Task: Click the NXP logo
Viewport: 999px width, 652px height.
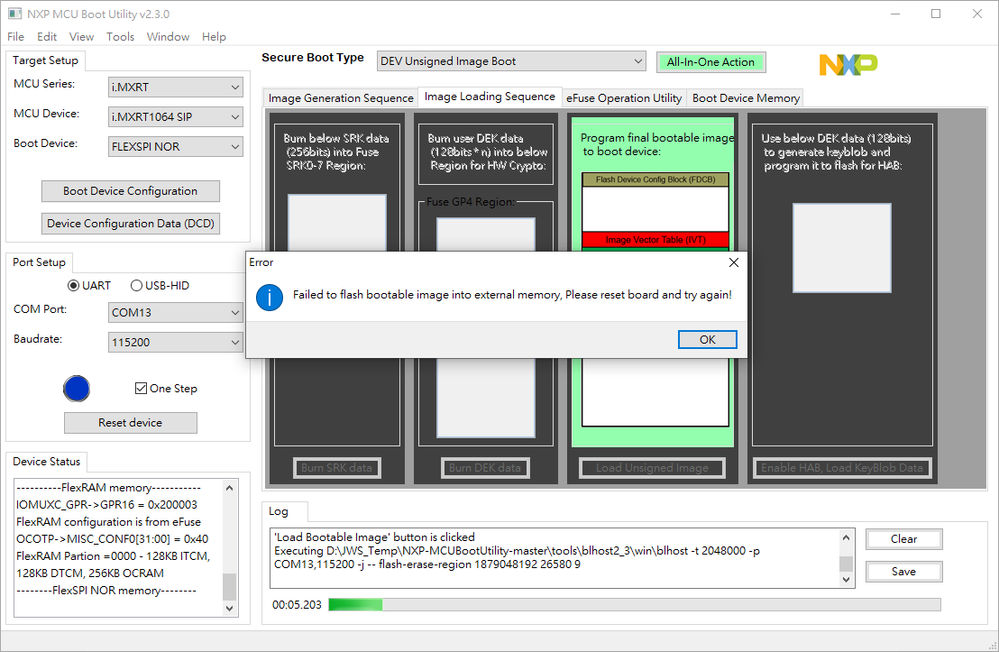Action: click(x=848, y=64)
